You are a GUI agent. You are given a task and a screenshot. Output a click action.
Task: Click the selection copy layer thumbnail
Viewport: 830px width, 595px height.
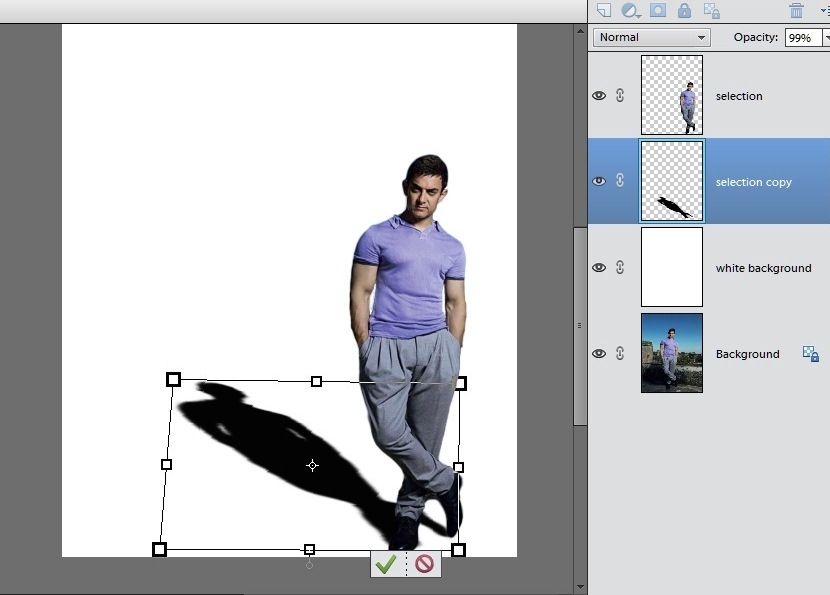671,181
